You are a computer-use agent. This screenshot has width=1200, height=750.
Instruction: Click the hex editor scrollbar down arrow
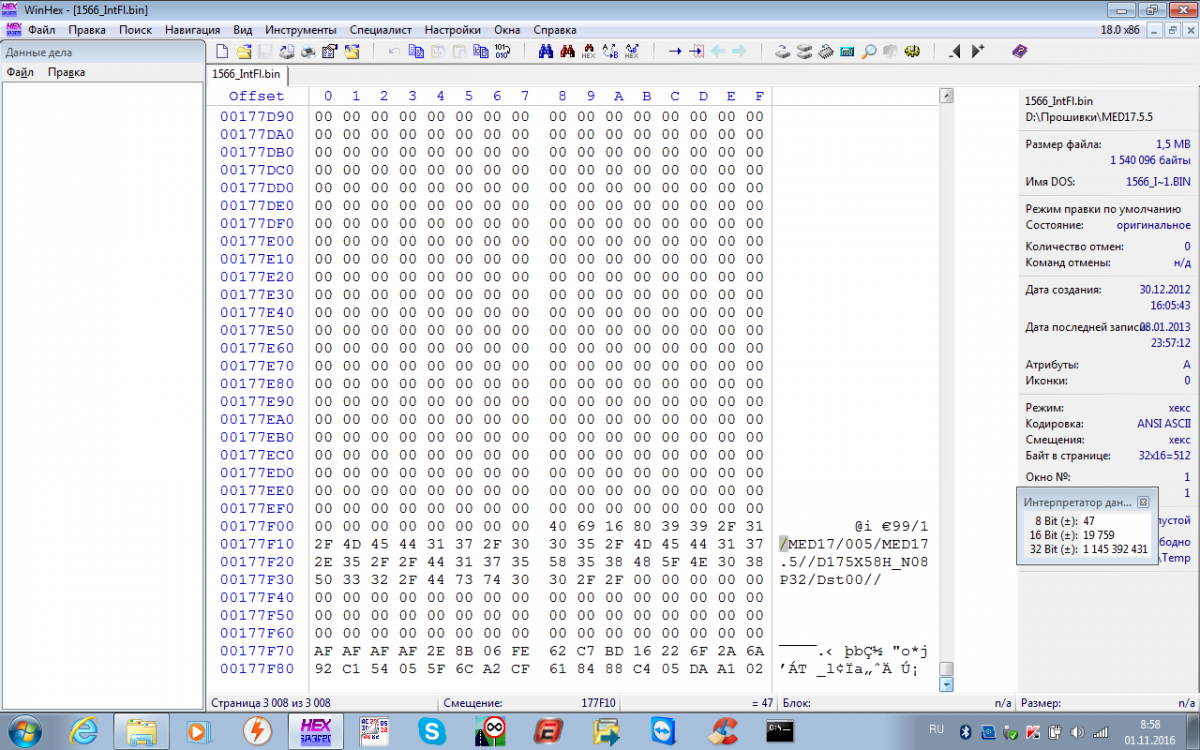point(946,684)
